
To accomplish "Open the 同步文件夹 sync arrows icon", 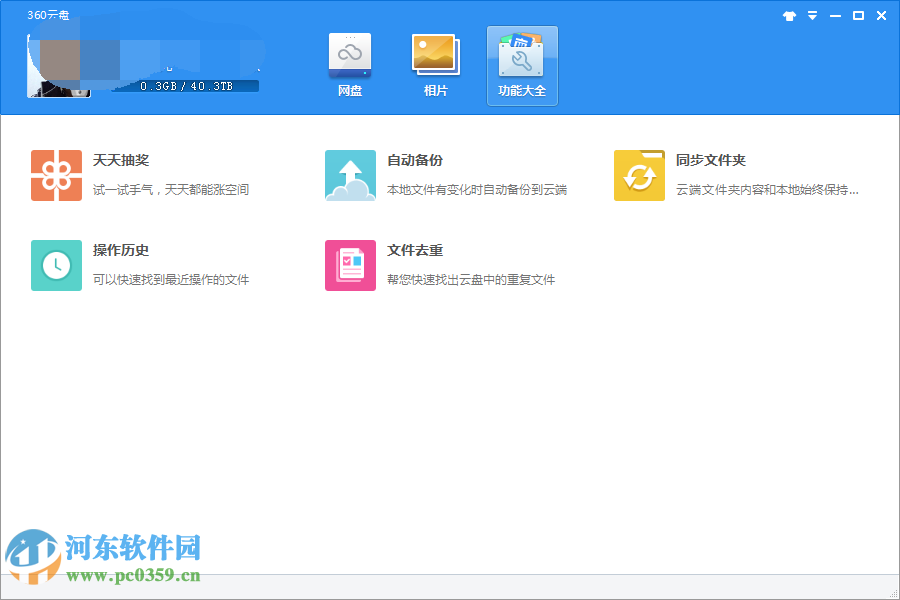I will [x=638, y=176].
